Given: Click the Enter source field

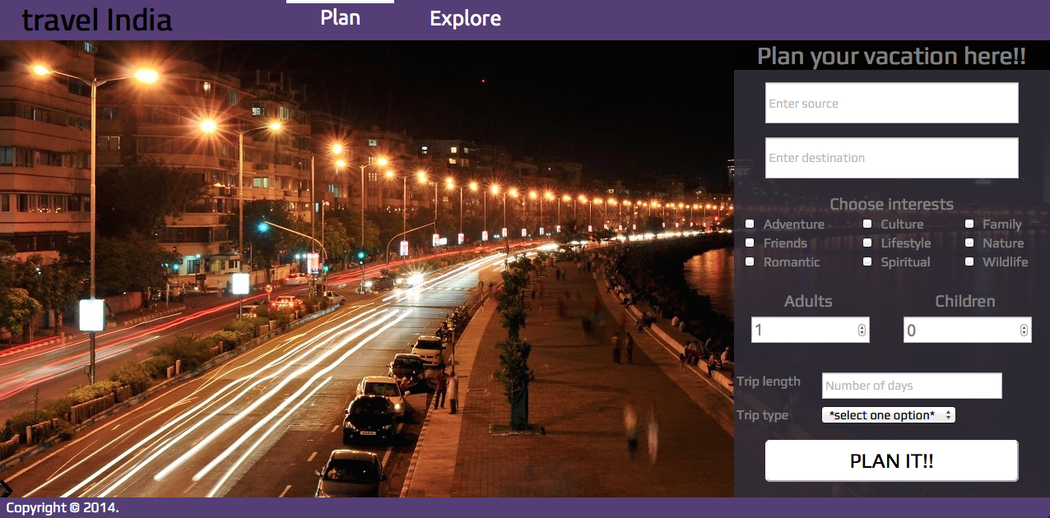Looking at the screenshot, I should [891, 103].
